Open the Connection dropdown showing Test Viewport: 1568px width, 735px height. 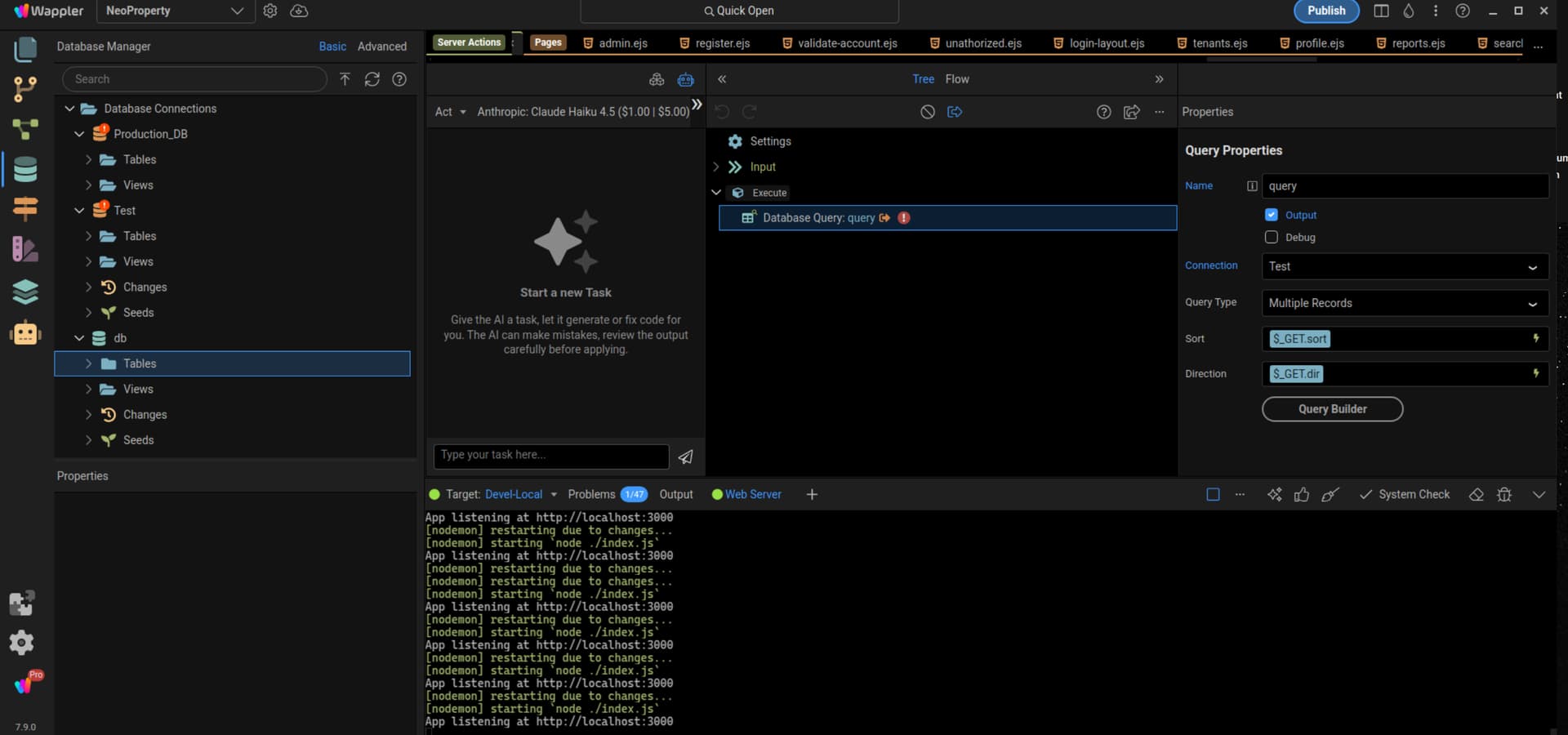click(x=1405, y=267)
